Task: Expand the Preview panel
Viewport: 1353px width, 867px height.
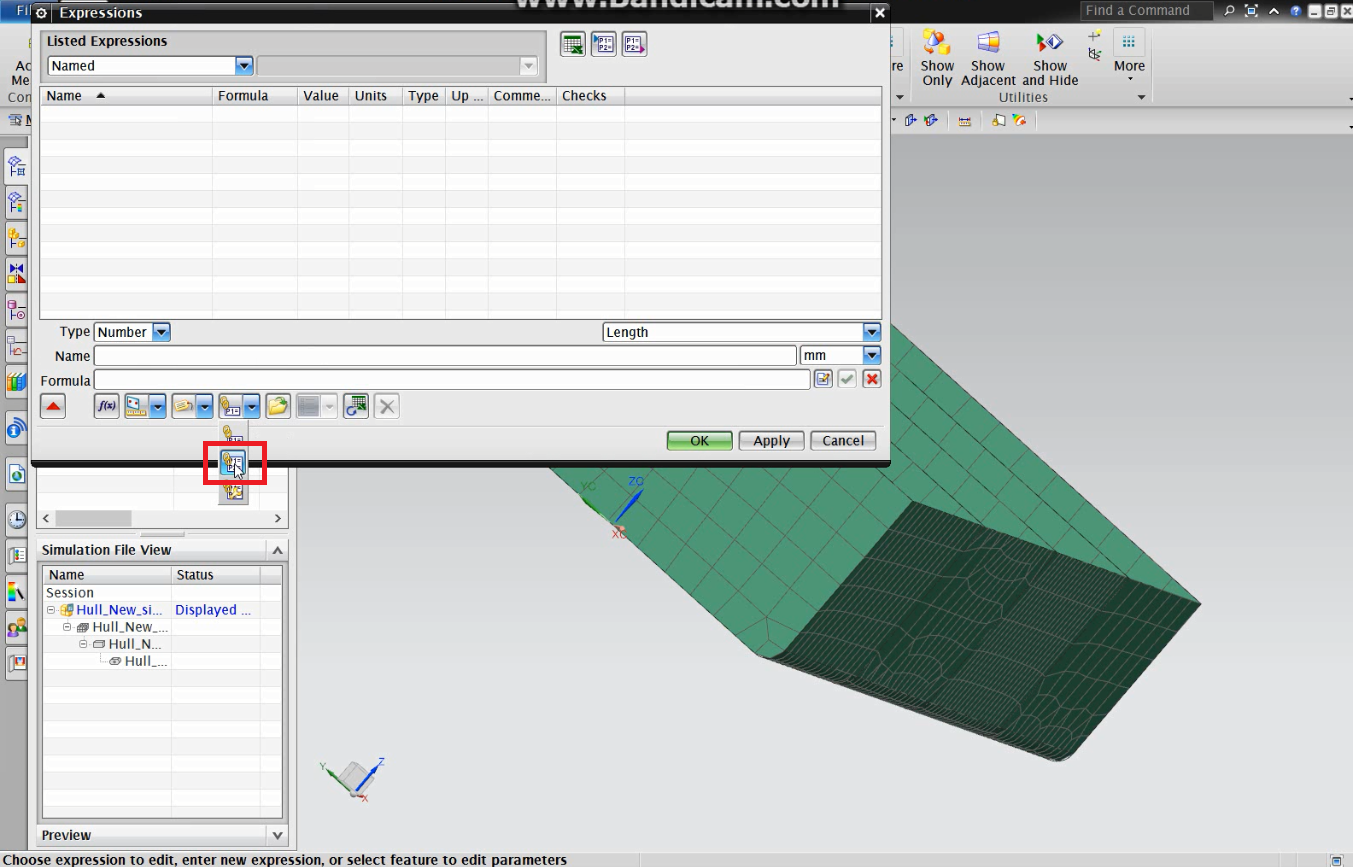Action: coord(278,835)
